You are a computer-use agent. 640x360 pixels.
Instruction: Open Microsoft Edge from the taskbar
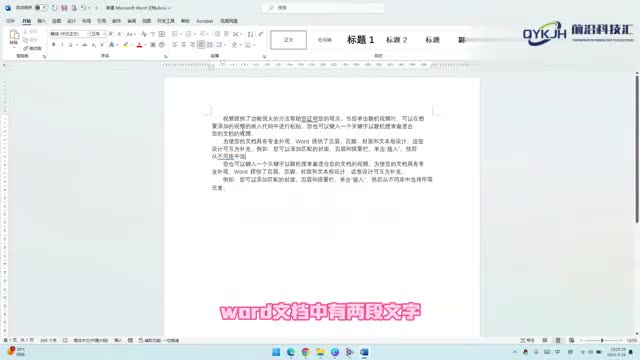pos(291,352)
